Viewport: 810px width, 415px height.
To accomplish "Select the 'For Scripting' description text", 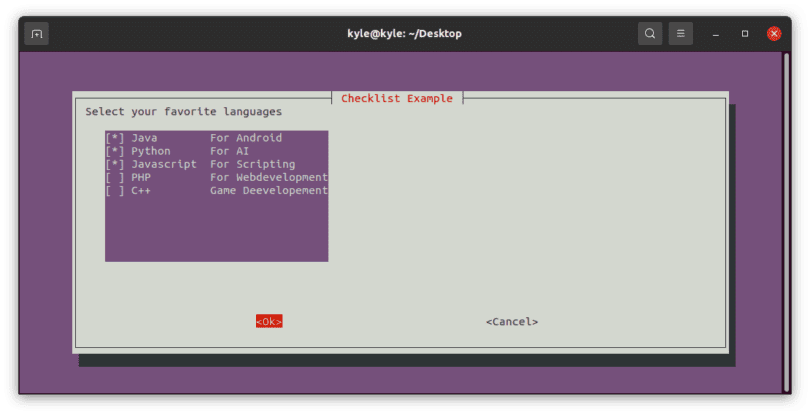I will [253, 164].
